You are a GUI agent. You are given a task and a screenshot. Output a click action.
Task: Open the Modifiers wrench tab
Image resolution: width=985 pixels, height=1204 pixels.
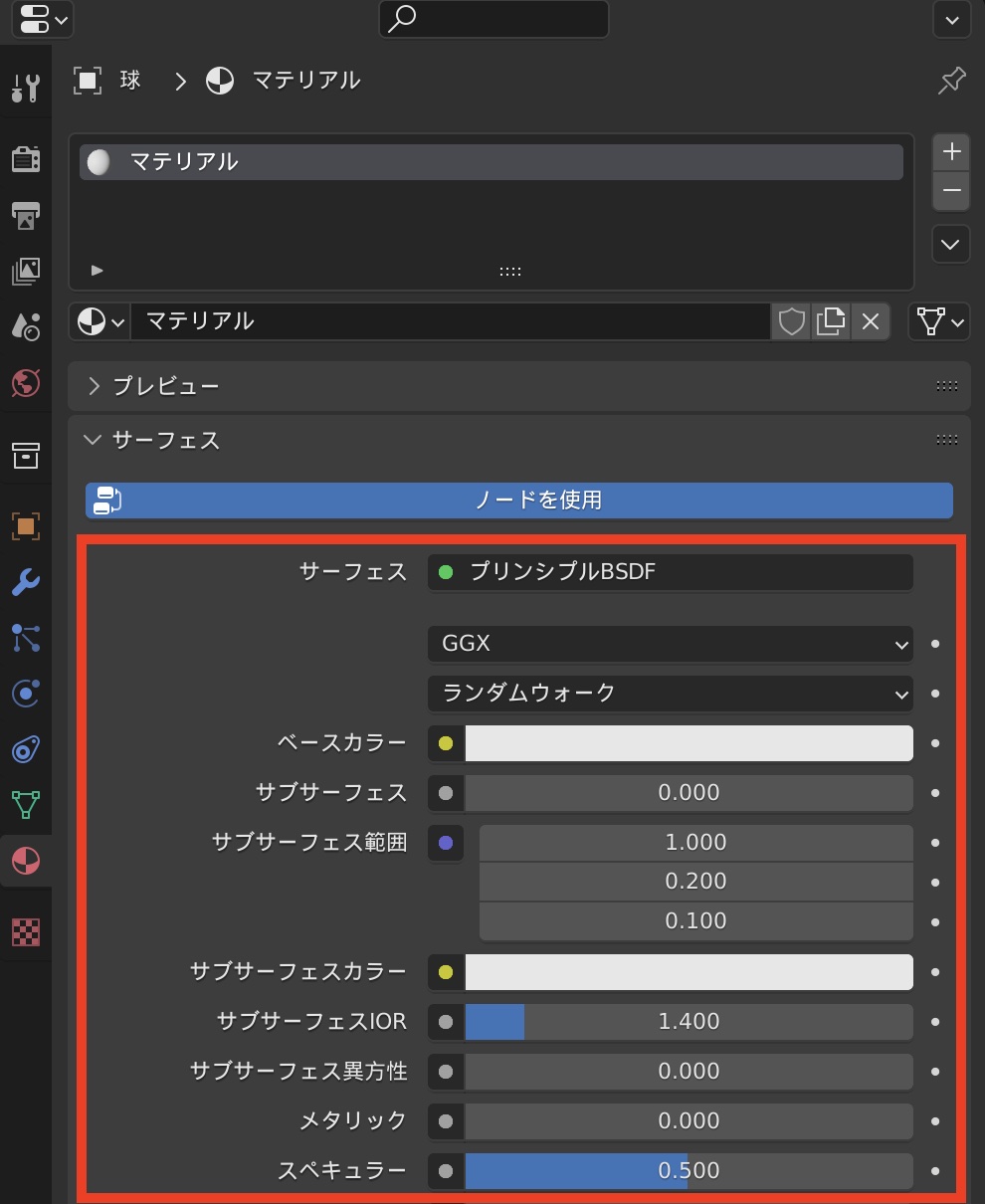point(26,582)
